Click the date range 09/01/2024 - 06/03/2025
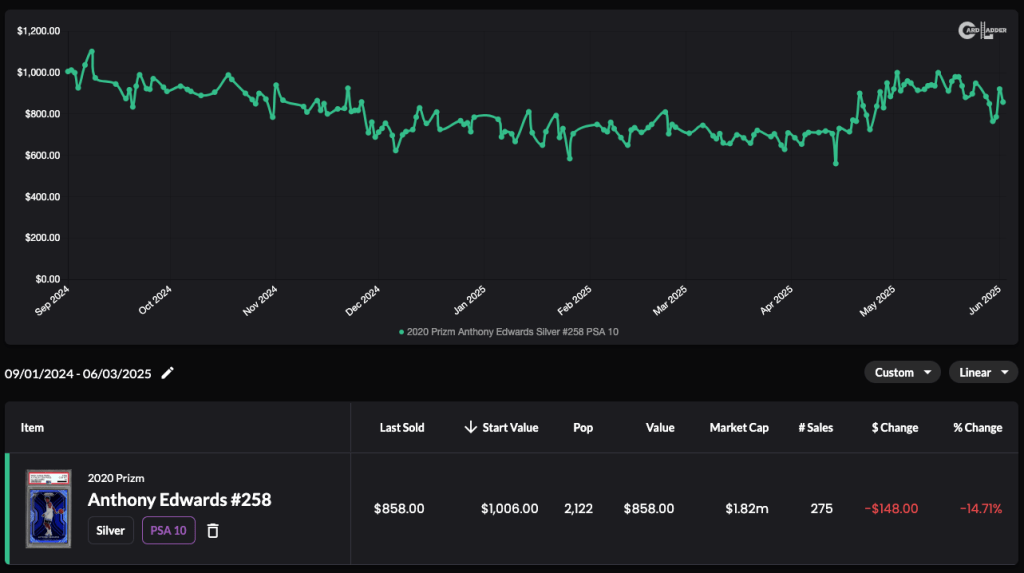Screen dimensions: 1024x573 pyautogui.click(x=78, y=374)
